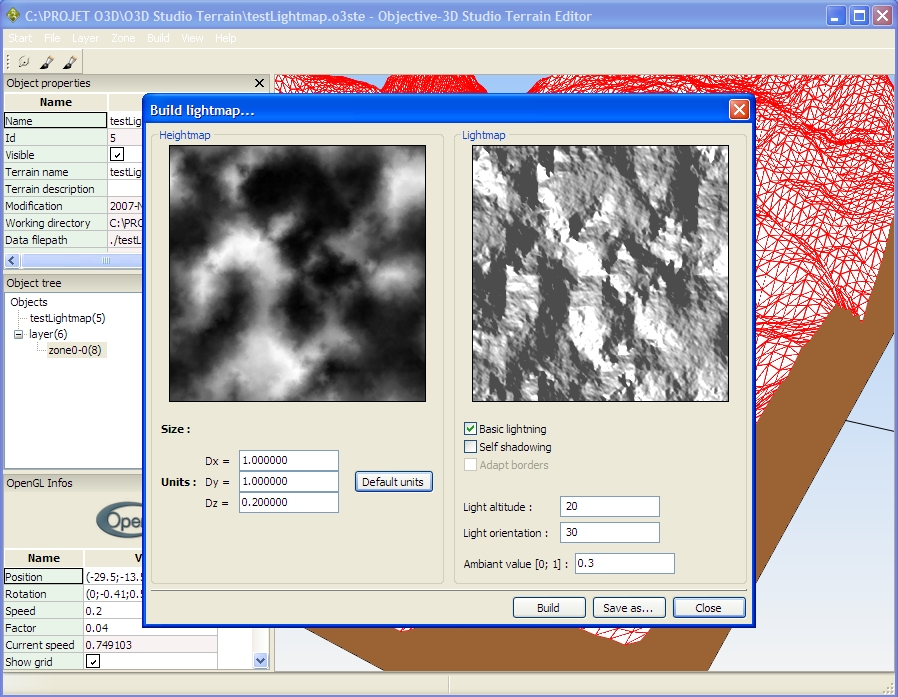This screenshot has width=898, height=697.
Task: Uncheck Basic lightning option
Action: pyautogui.click(x=470, y=428)
